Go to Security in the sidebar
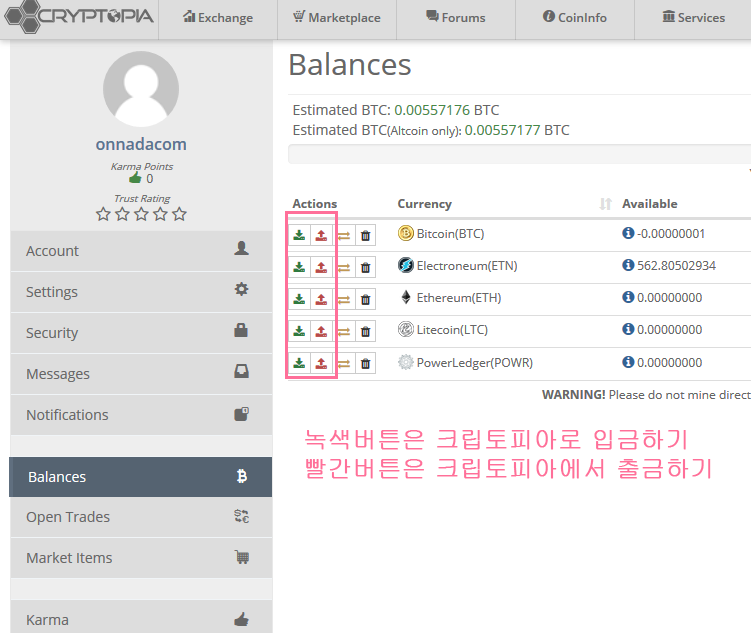 tap(140, 332)
